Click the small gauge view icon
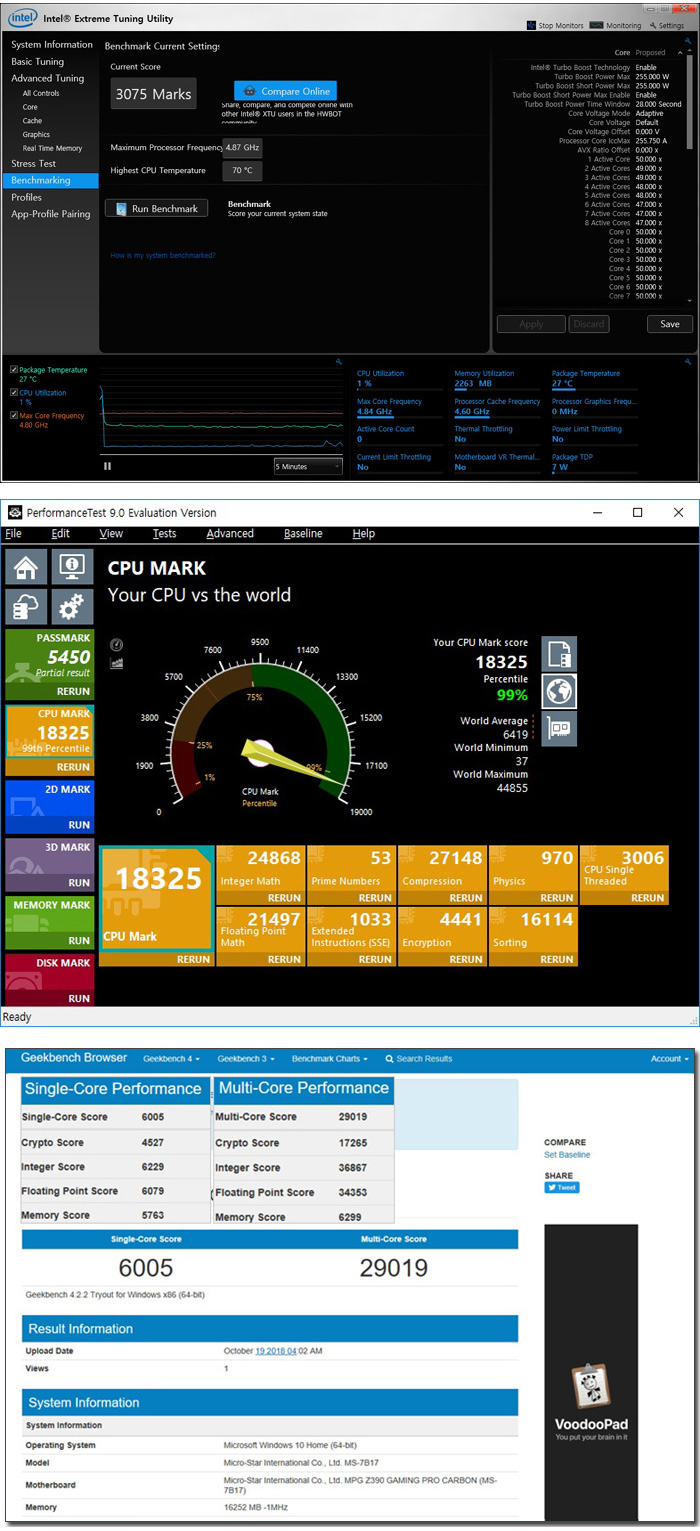The width and height of the screenshot is (700, 1531). pyautogui.click(x=117, y=645)
